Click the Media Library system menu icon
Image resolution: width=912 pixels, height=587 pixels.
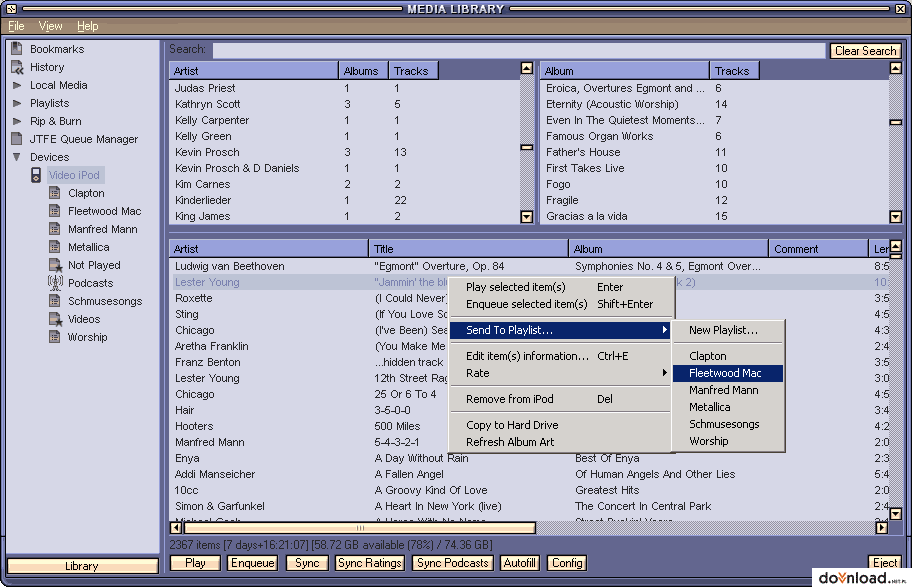tap(11, 9)
